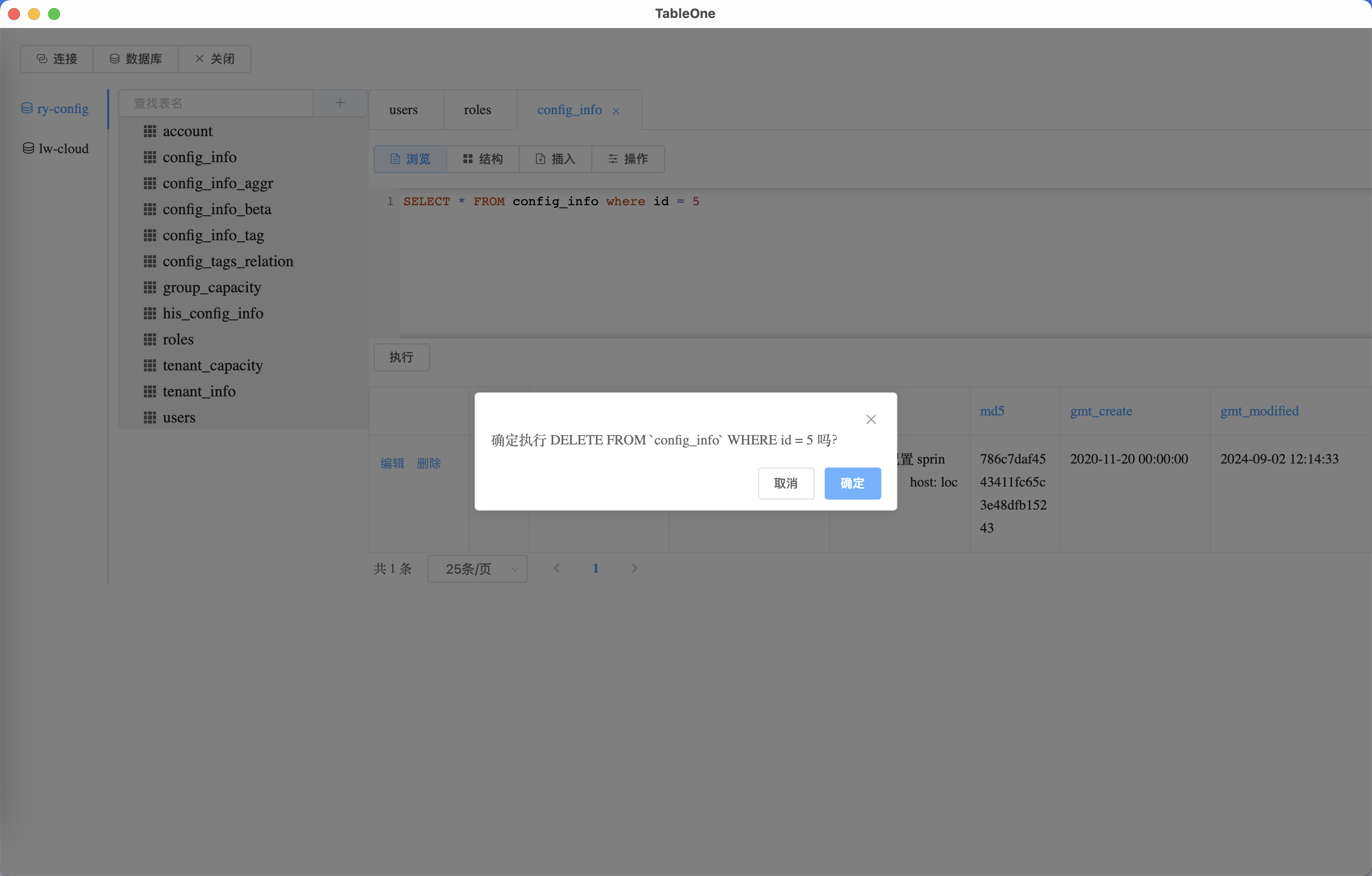Select tenant_capacity in the table list

click(x=212, y=365)
